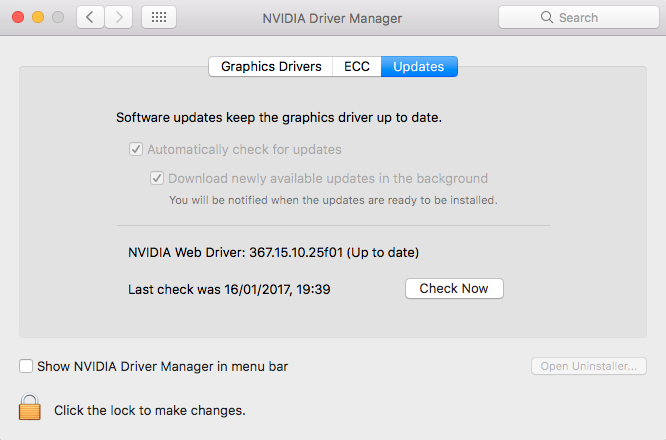Toggle Download newly available updates checkbox
This screenshot has width=666, height=440.
tap(157, 178)
